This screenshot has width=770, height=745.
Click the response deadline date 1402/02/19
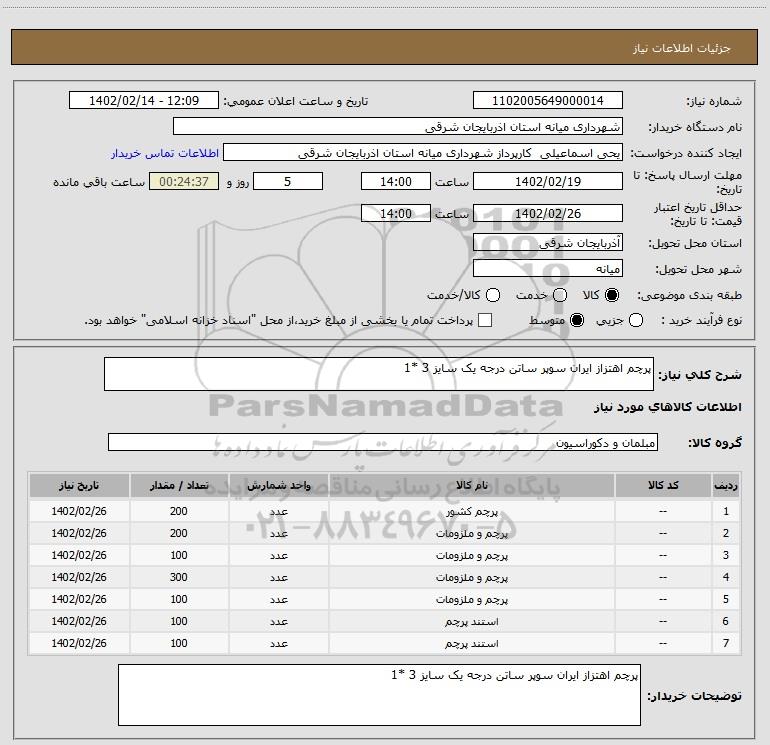point(548,181)
